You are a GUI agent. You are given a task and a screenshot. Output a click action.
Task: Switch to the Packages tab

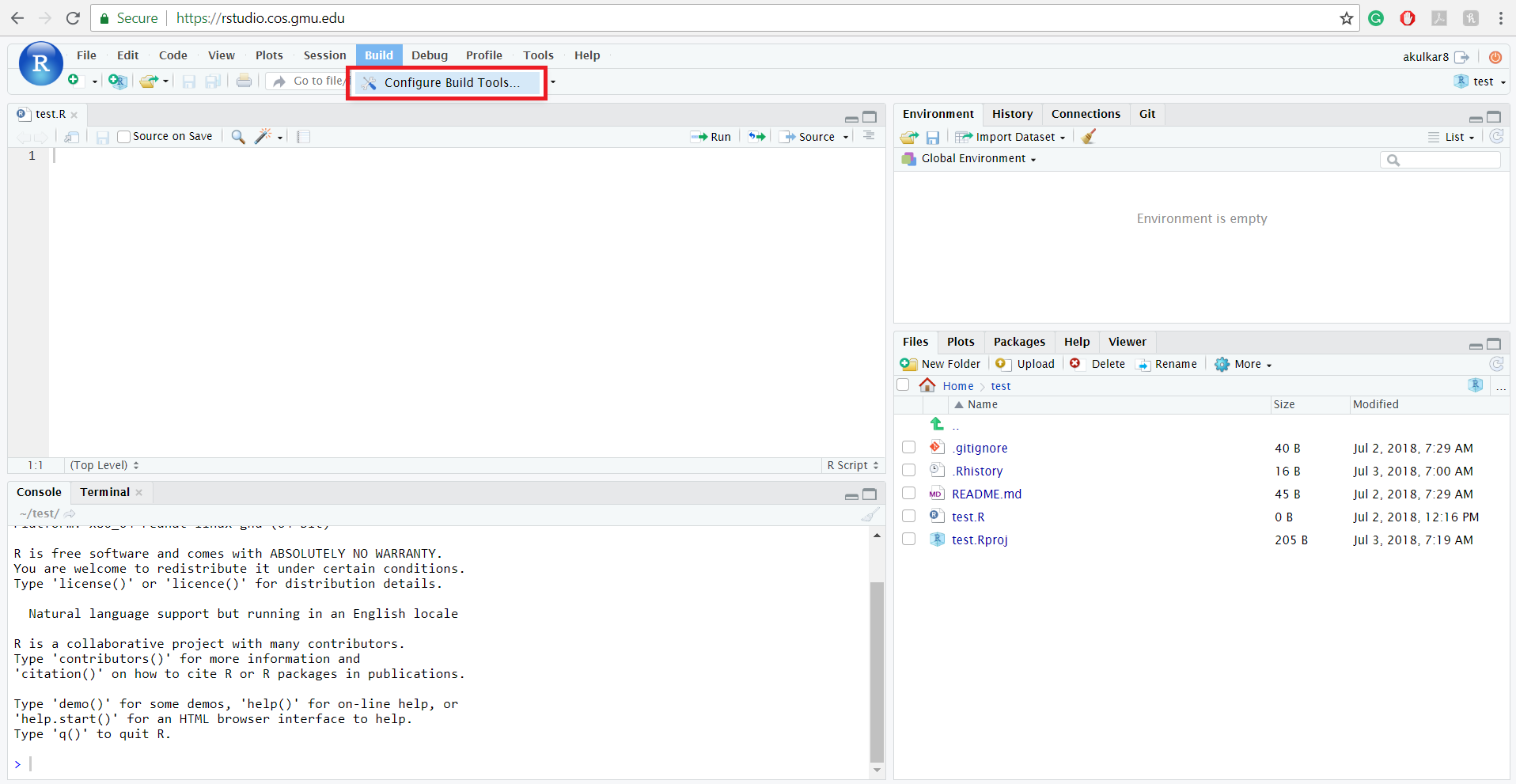click(x=1019, y=342)
